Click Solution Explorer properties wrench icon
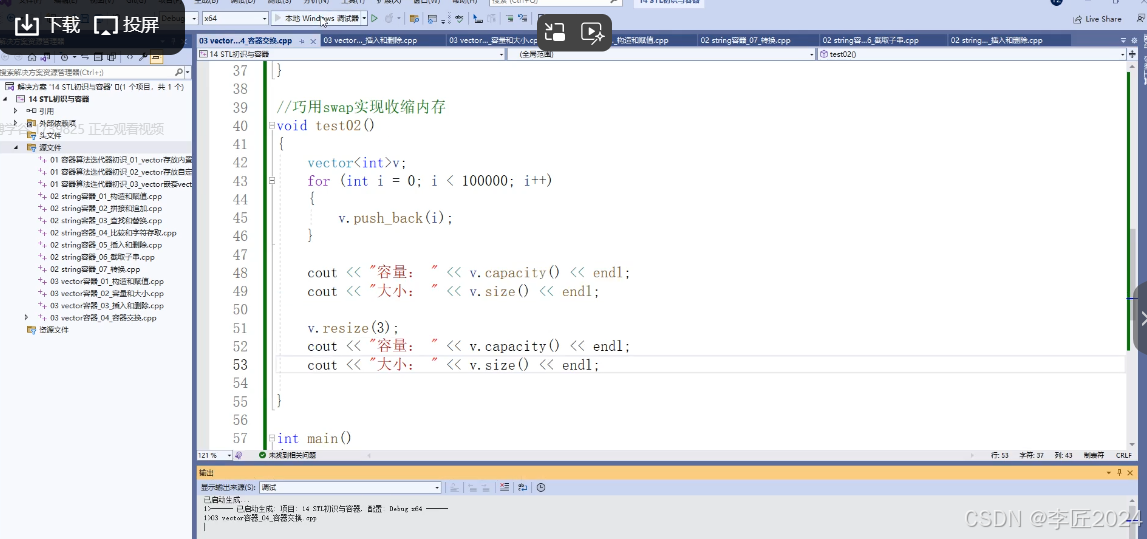Image resolution: width=1147 pixels, height=539 pixels. (x=143, y=56)
